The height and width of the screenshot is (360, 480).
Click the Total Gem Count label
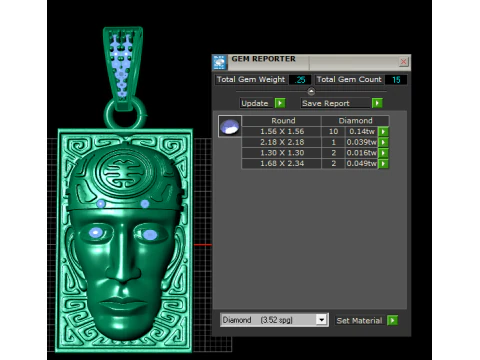(x=349, y=80)
